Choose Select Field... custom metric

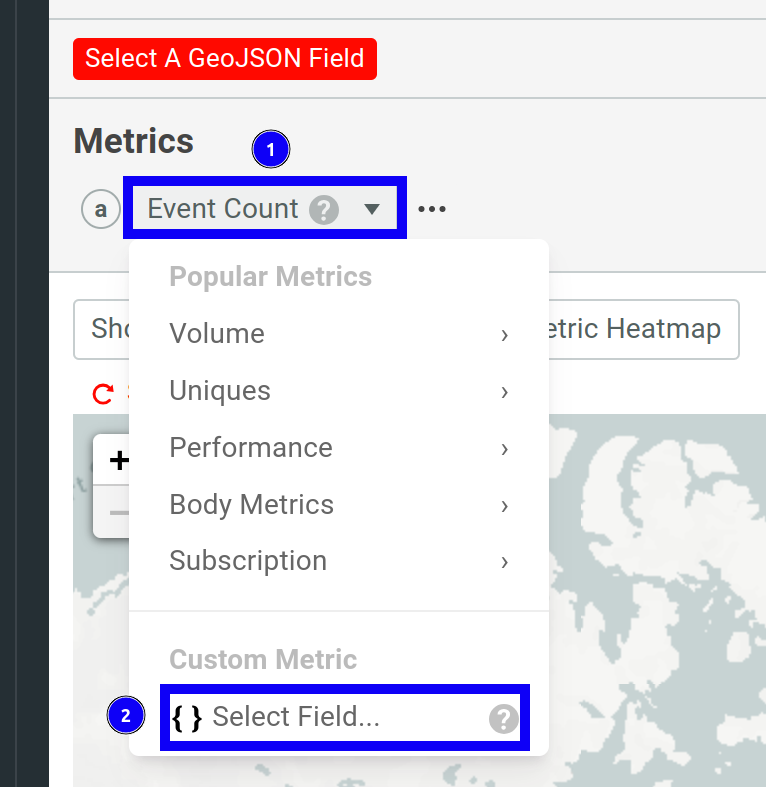tap(344, 717)
